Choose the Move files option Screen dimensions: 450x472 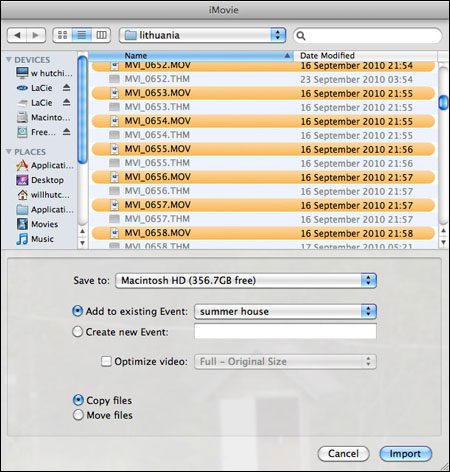pos(78,415)
